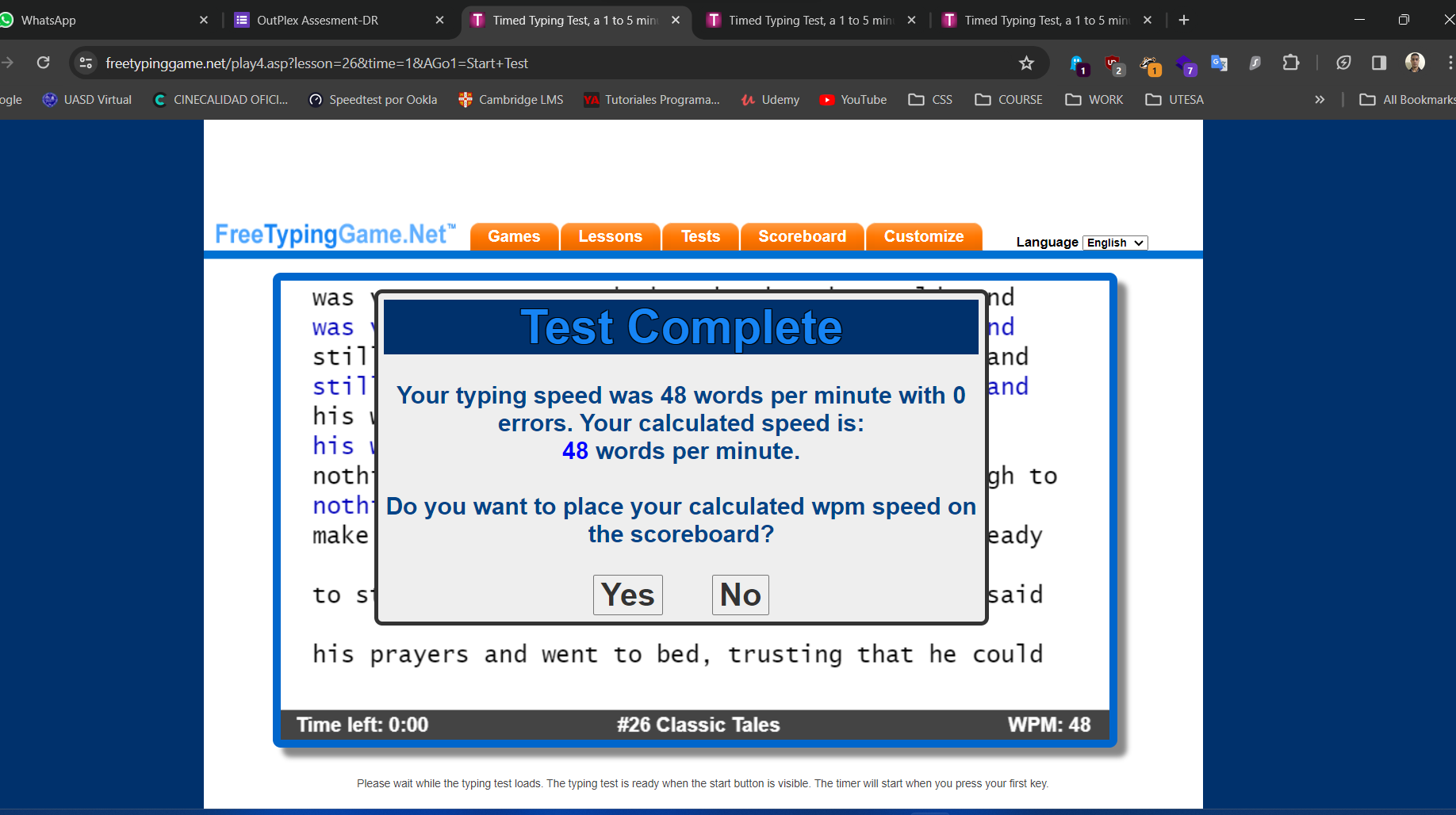Show hidden bookmarks with the chevron
This screenshot has height=815, width=1456.
pos(1320,100)
